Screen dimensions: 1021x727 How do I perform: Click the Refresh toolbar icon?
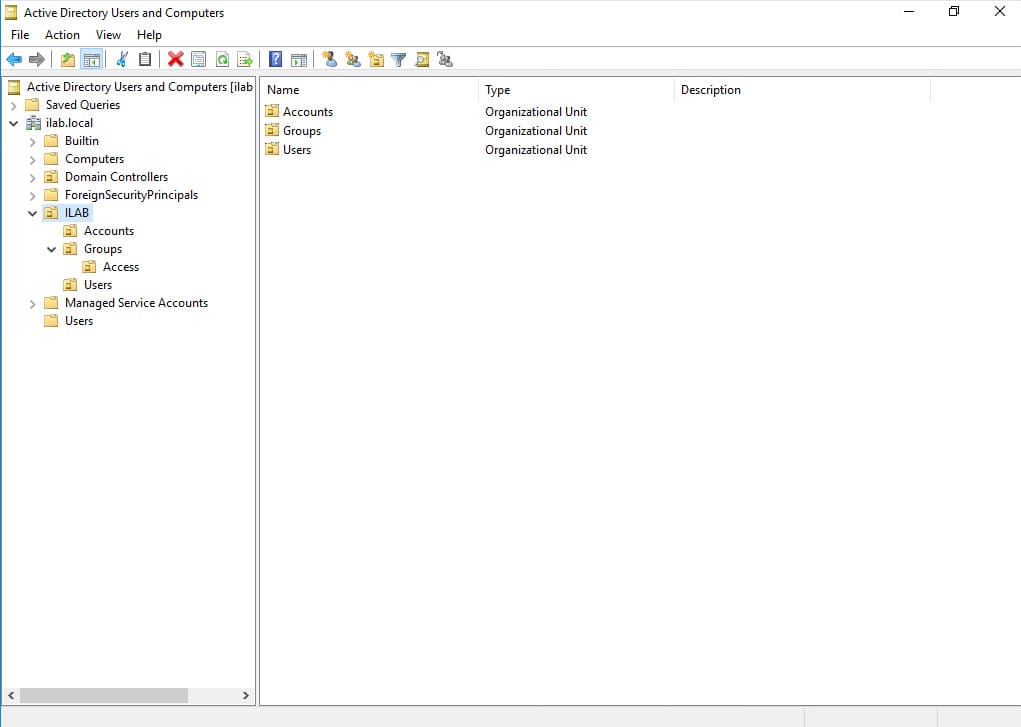pyautogui.click(x=222, y=60)
